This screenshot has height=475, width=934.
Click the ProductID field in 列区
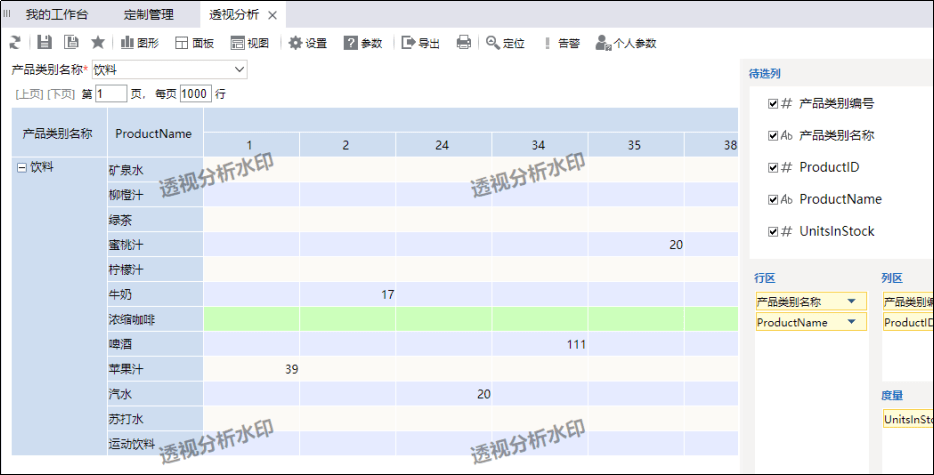click(908, 322)
